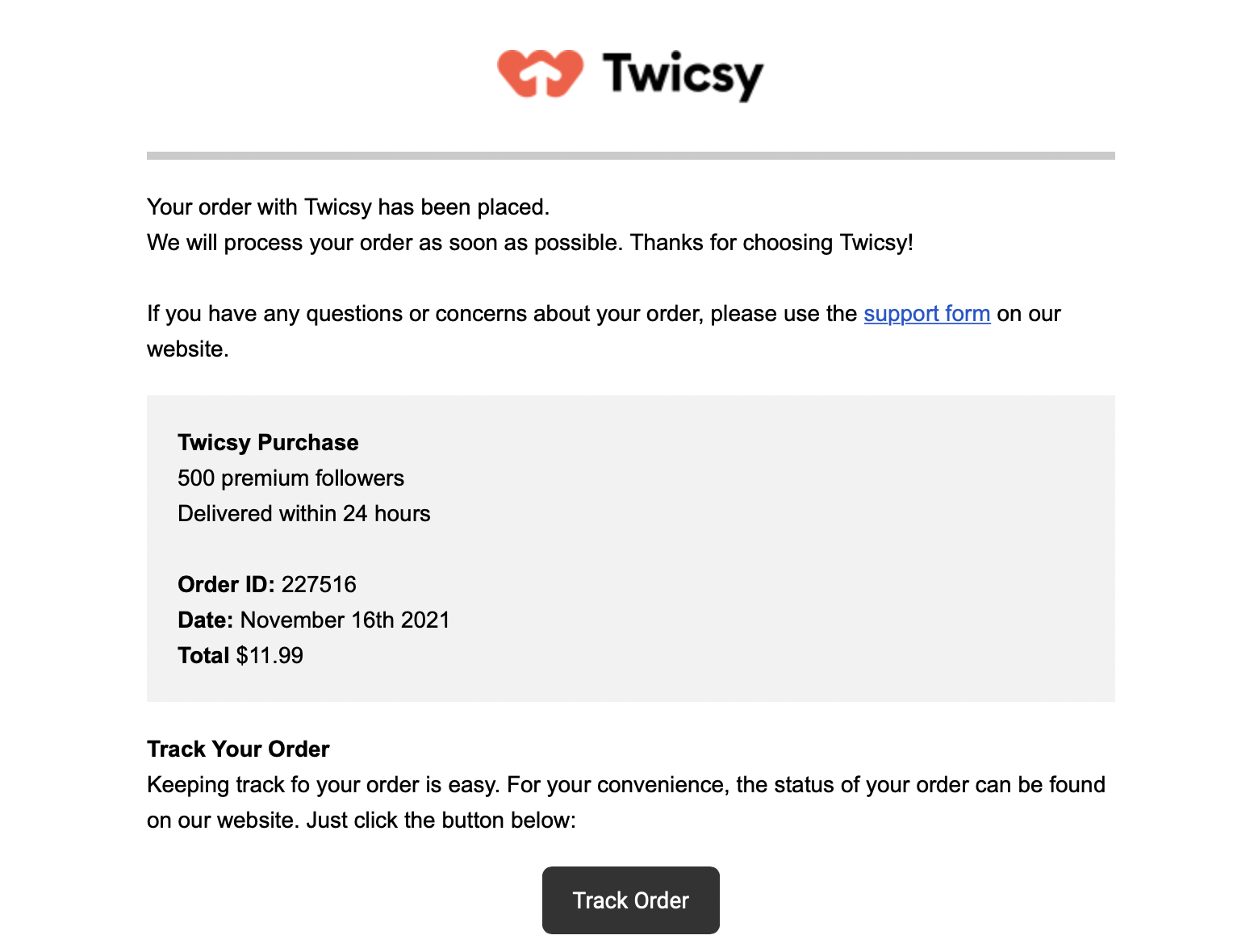Click the $11.99 total amount

270,656
